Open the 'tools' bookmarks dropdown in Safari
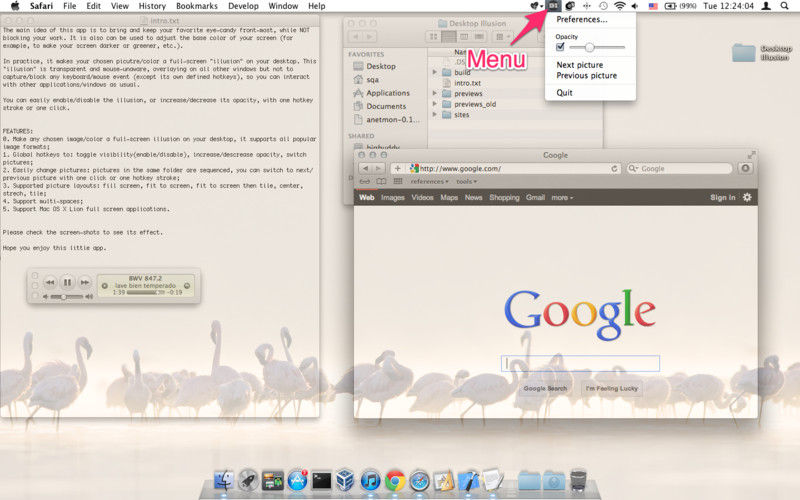The width and height of the screenshot is (800, 500). point(466,181)
